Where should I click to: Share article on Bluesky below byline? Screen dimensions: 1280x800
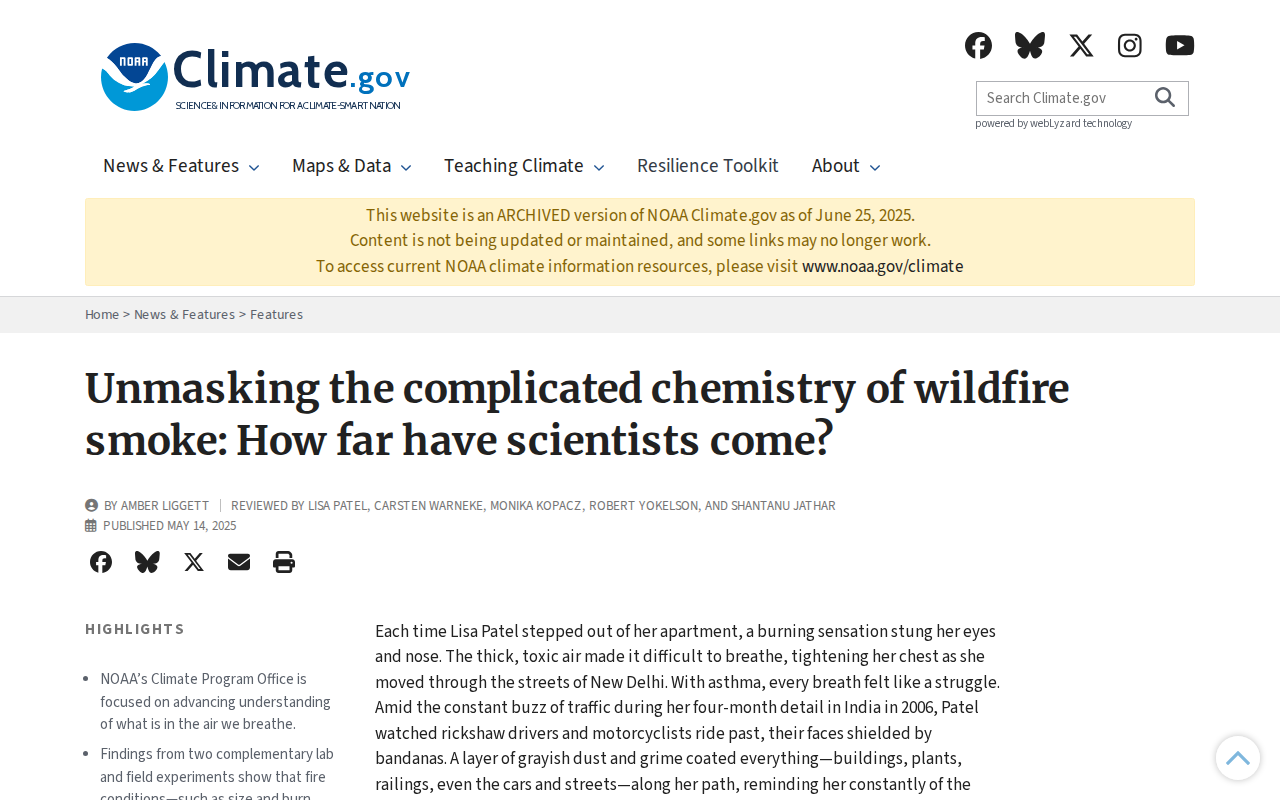click(x=147, y=562)
